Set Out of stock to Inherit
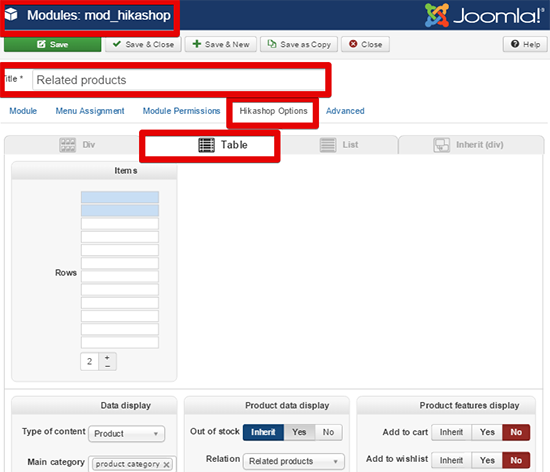Viewport: 550px width, 472px height. 263,432
